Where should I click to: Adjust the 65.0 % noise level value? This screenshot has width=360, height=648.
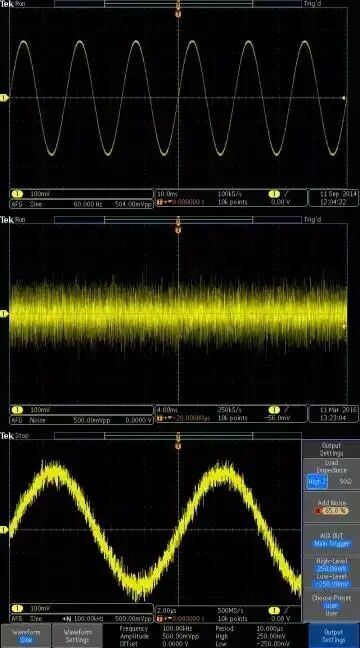point(335,511)
